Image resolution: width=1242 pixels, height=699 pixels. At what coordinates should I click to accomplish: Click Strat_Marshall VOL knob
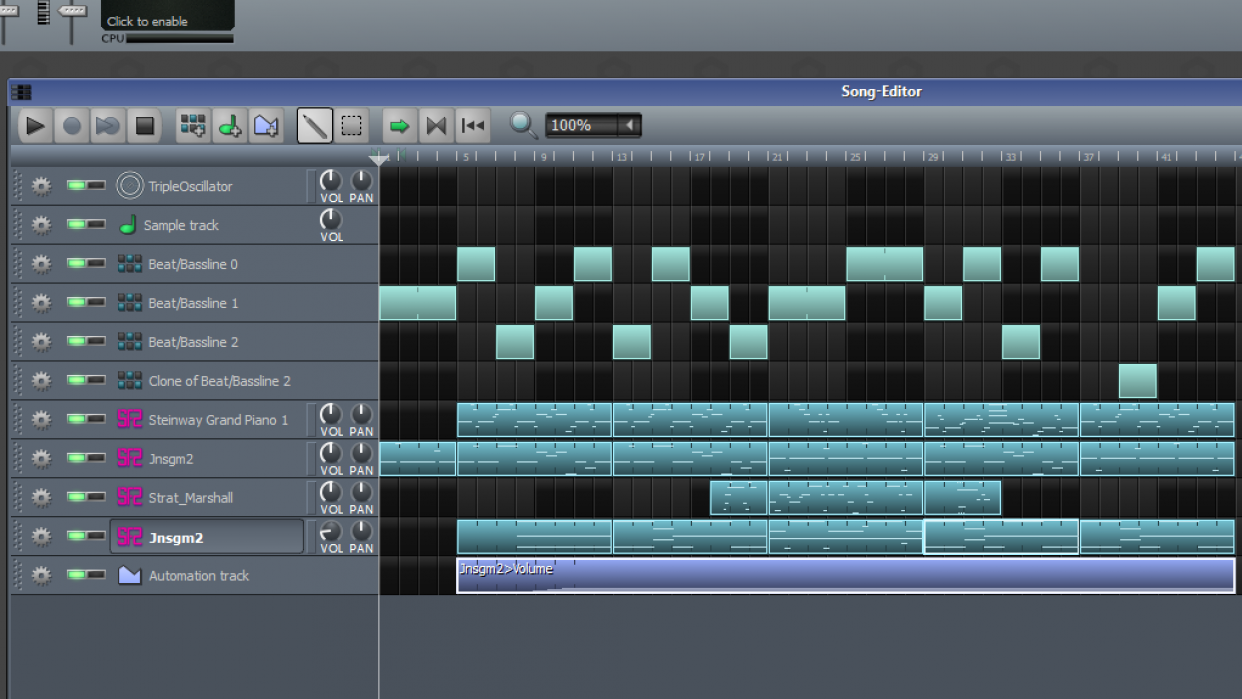pyautogui.click(x=331, y=492)
